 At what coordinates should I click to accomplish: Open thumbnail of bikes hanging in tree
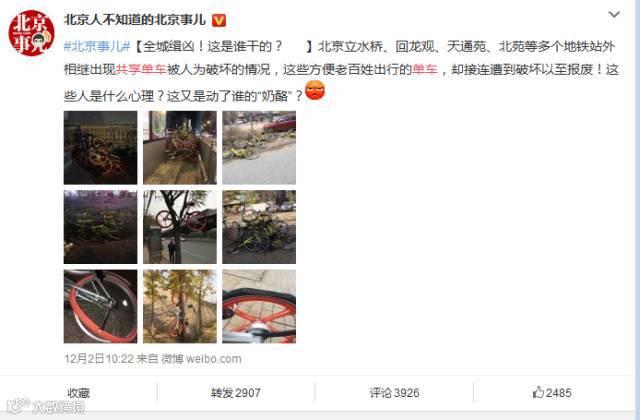click(180, 227)
